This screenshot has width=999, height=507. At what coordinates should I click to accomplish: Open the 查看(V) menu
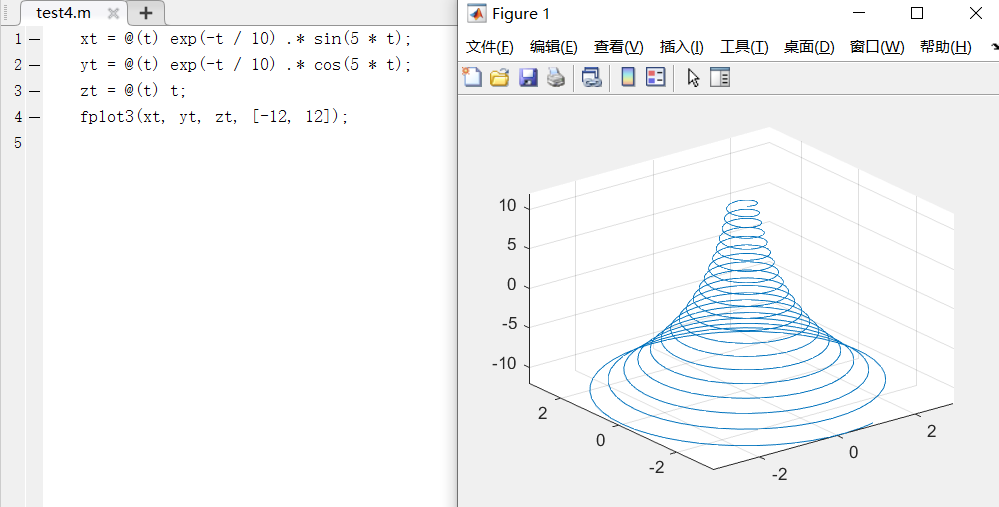pos(619,47)
